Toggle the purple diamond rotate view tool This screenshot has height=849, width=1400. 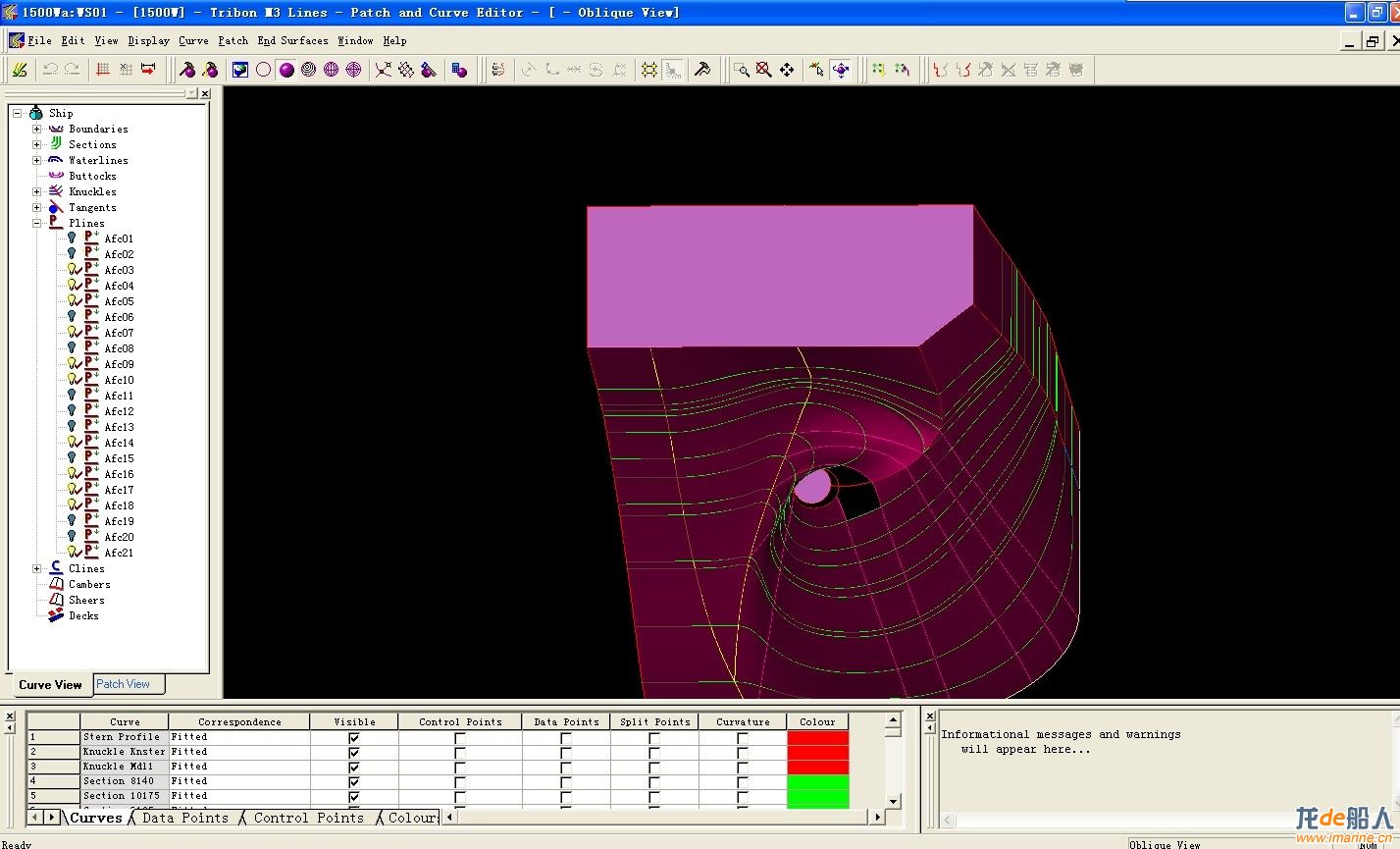click(x=840, y=70)
